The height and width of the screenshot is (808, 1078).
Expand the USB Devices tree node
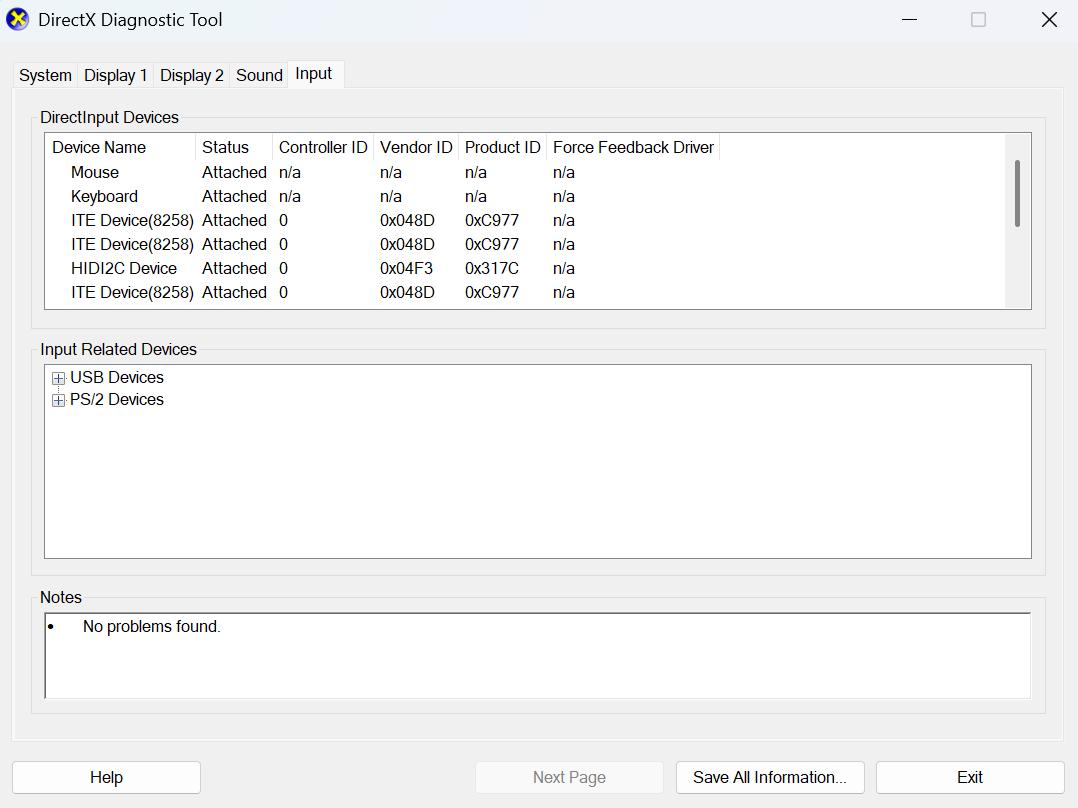pos(59,378)
